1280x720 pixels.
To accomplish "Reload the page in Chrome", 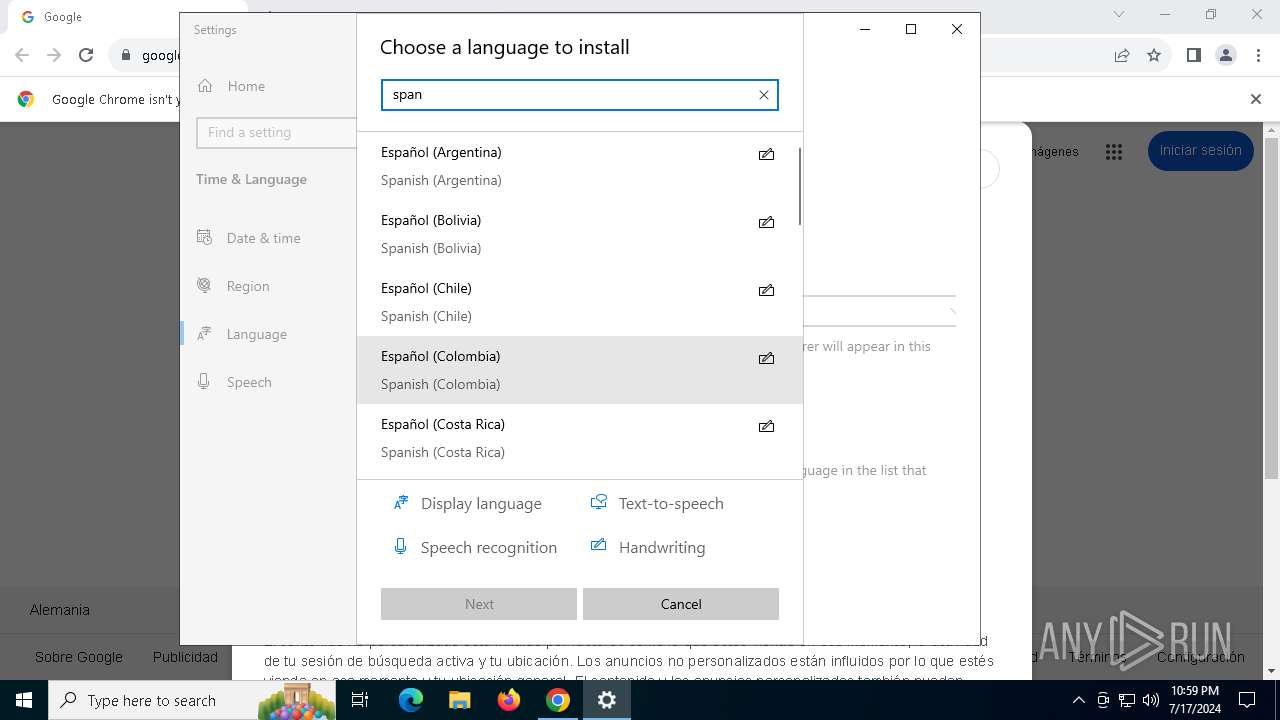I will click(86, 56).
